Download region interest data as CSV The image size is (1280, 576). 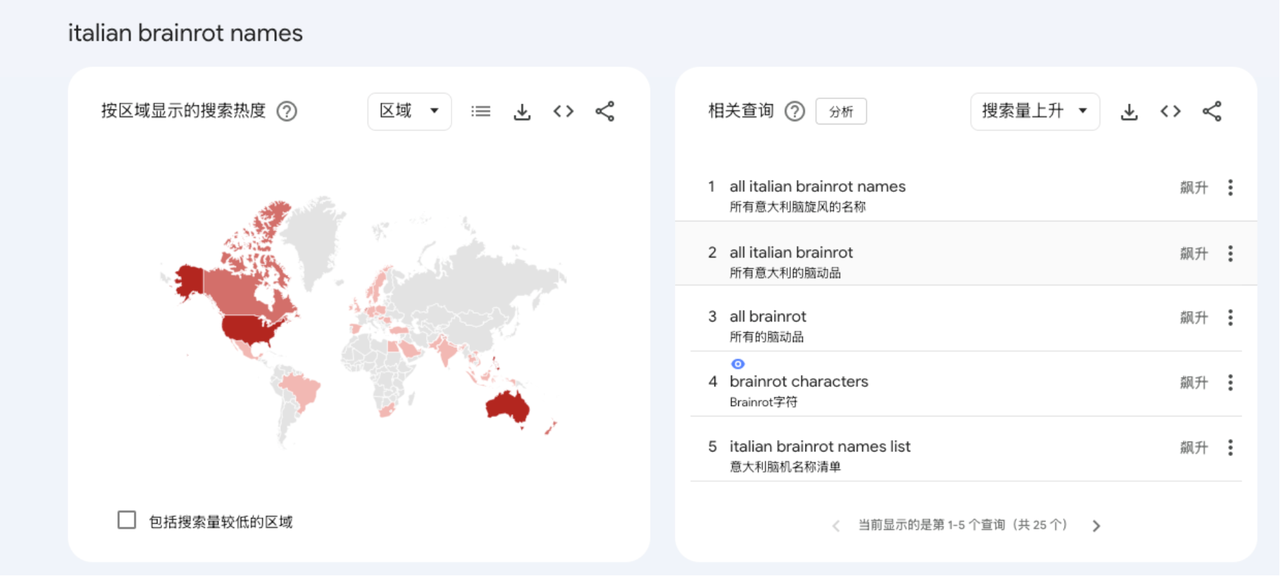click(522, 112)
